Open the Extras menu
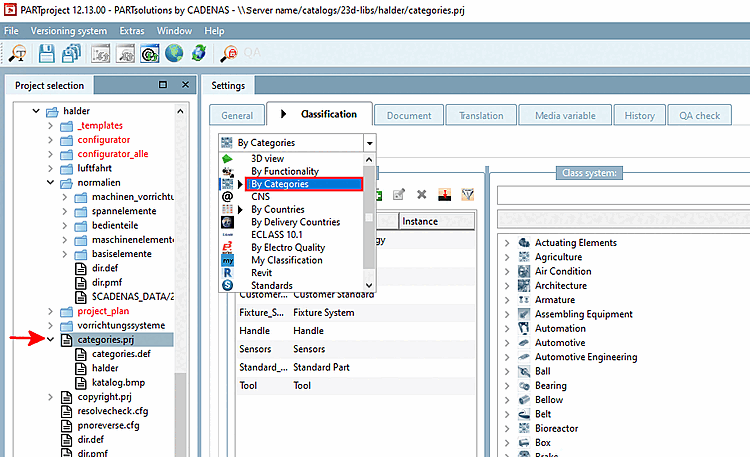Viewport: 750px width, 457px height. pos(132,31)
